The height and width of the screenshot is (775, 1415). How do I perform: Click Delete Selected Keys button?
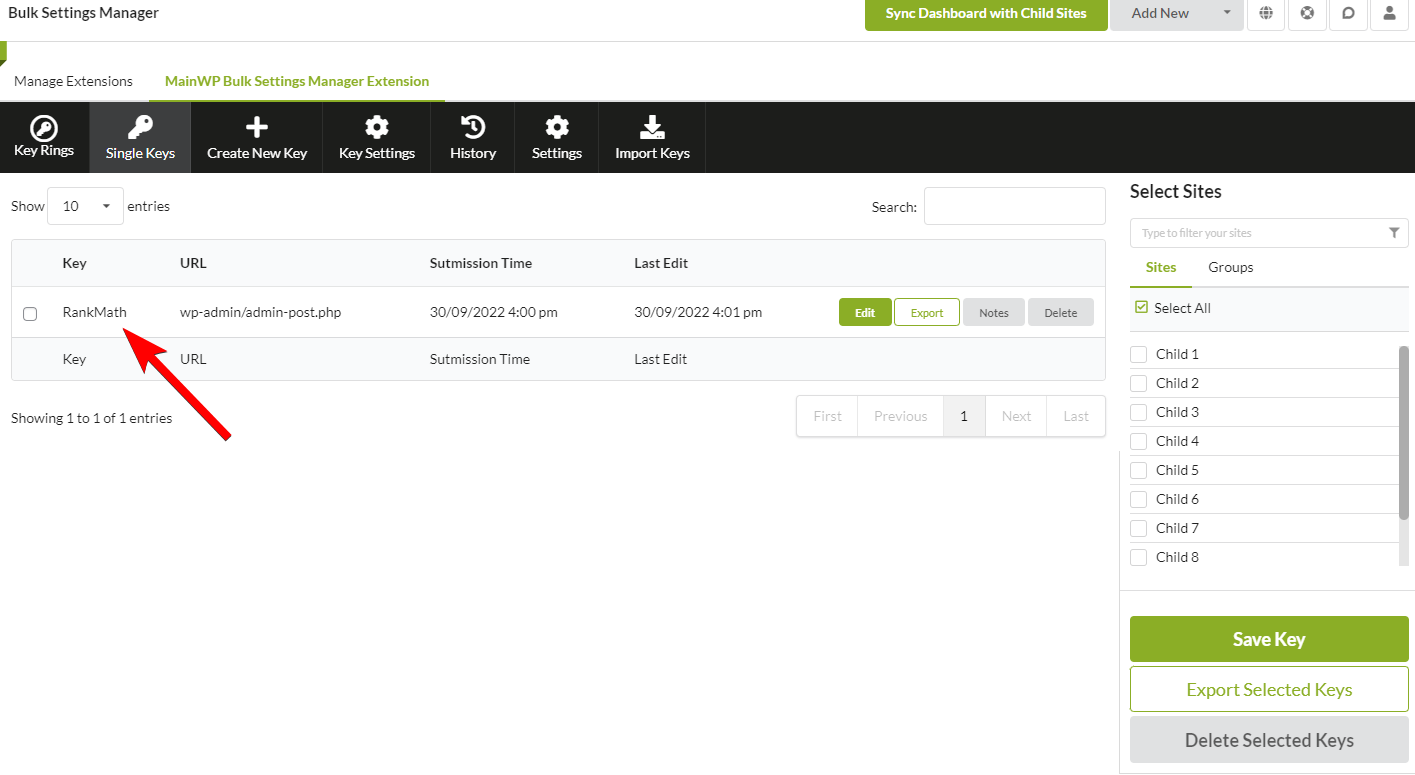coord(1269,740)
